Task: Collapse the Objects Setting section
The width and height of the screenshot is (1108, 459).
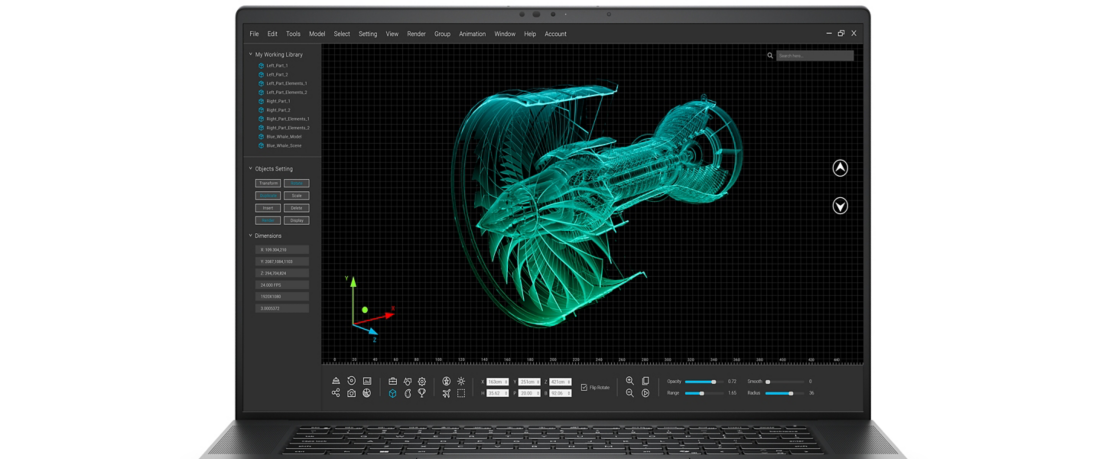Action: coord(251,169)
